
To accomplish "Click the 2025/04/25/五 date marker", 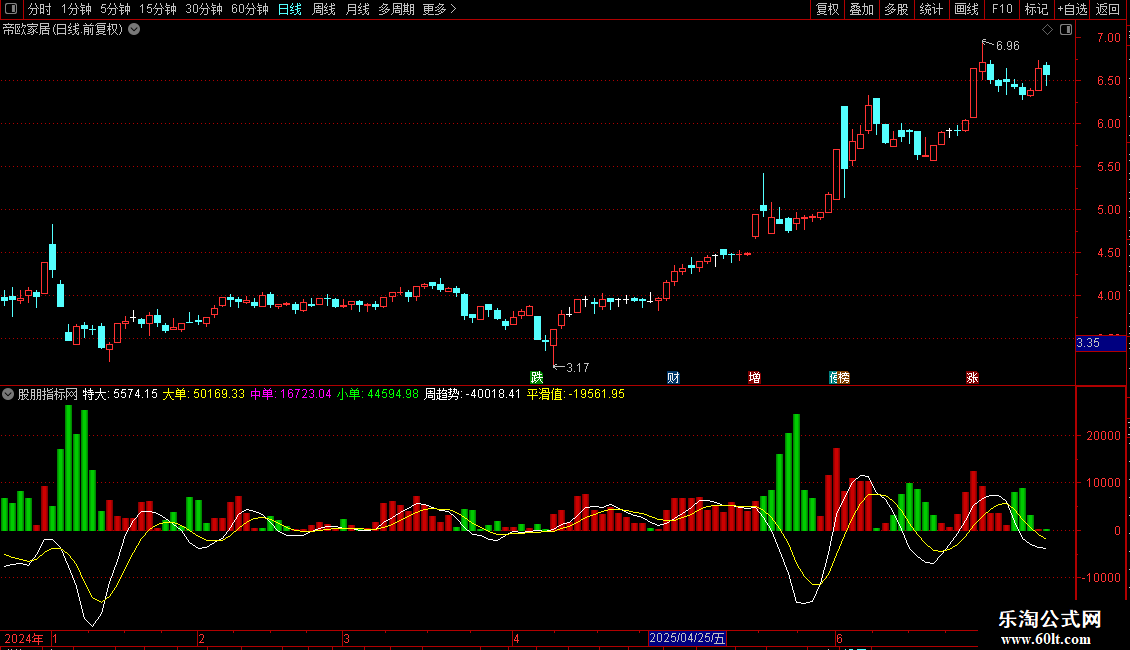I will pyautogui.click(x=688, y=638).
